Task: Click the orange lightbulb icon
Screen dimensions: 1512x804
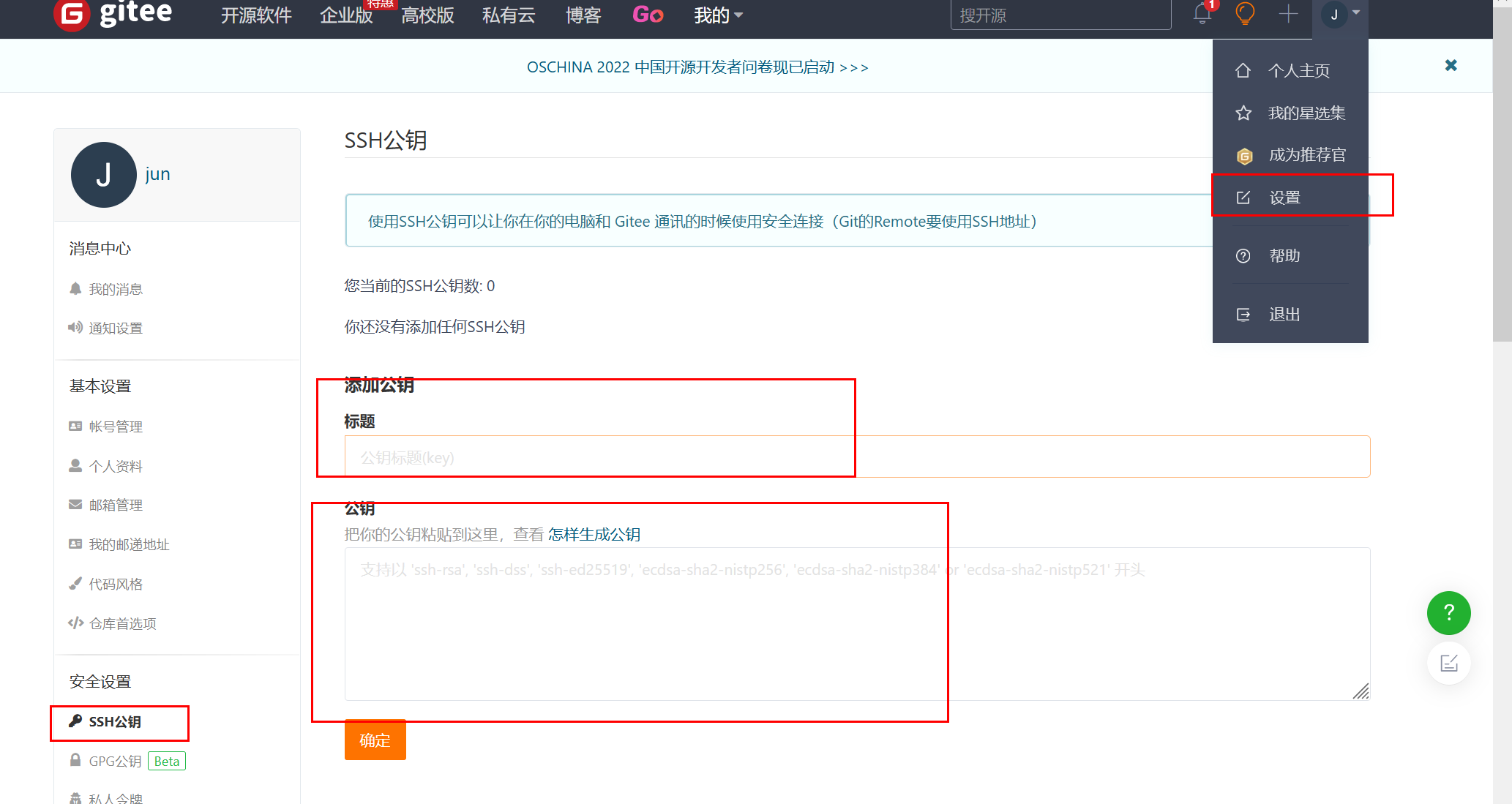Action: point(1245,14)
